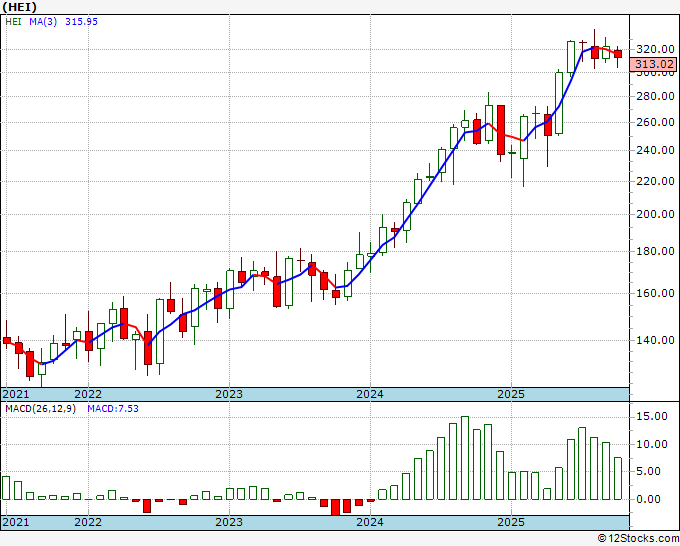Screen dimensions: 680x546
Task: Click the 160.00 price axis label
Action: pyautogui.click(x=655, y=293)
